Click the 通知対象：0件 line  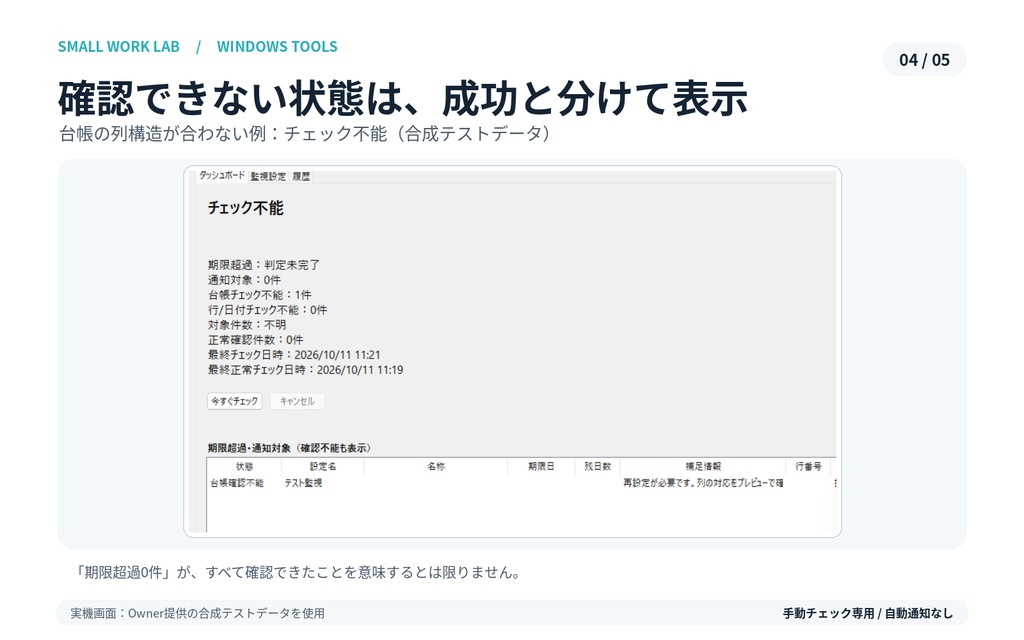(x=244, y=280)
